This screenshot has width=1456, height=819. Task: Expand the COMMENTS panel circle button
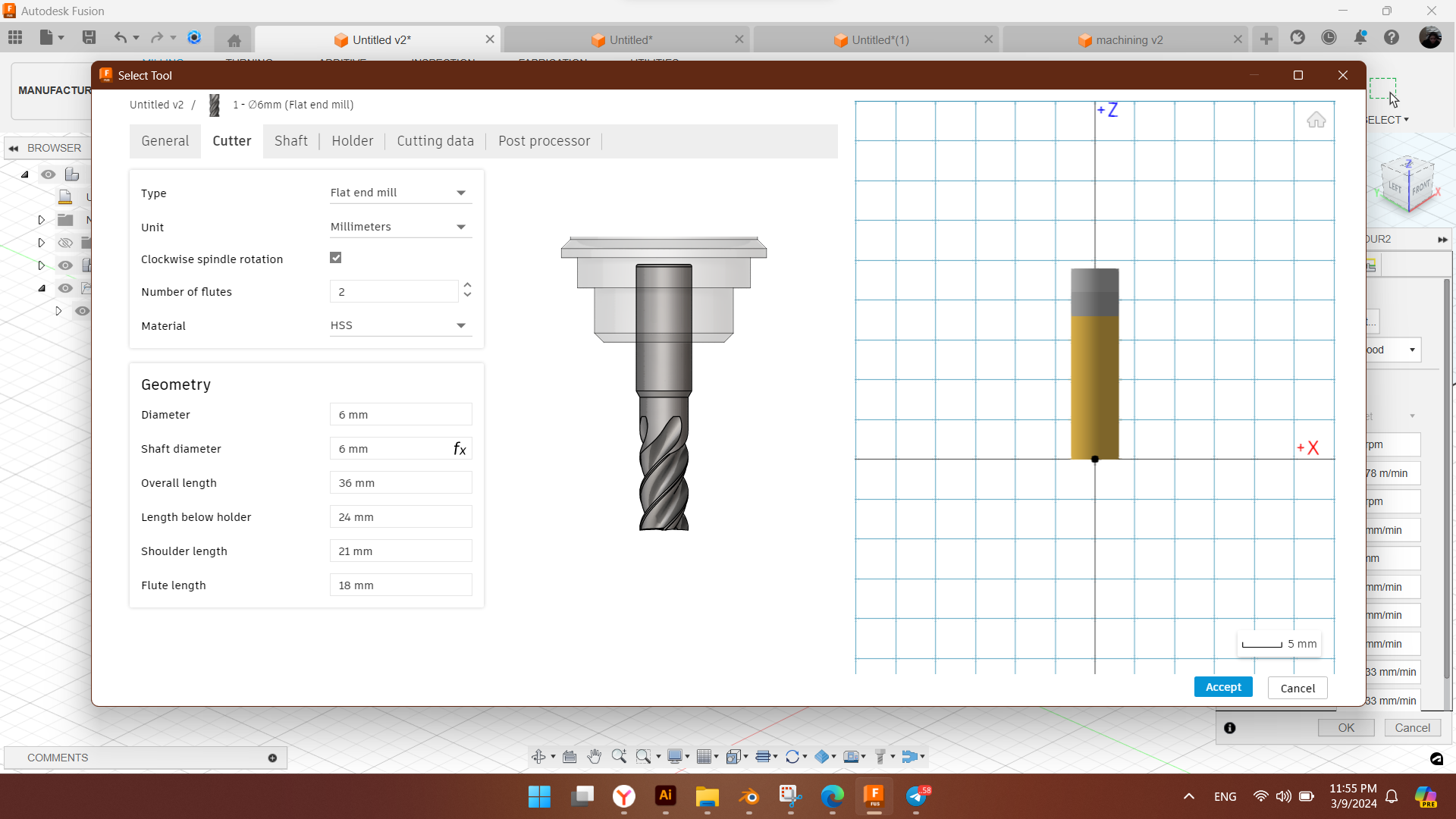[x=272, y=758]
